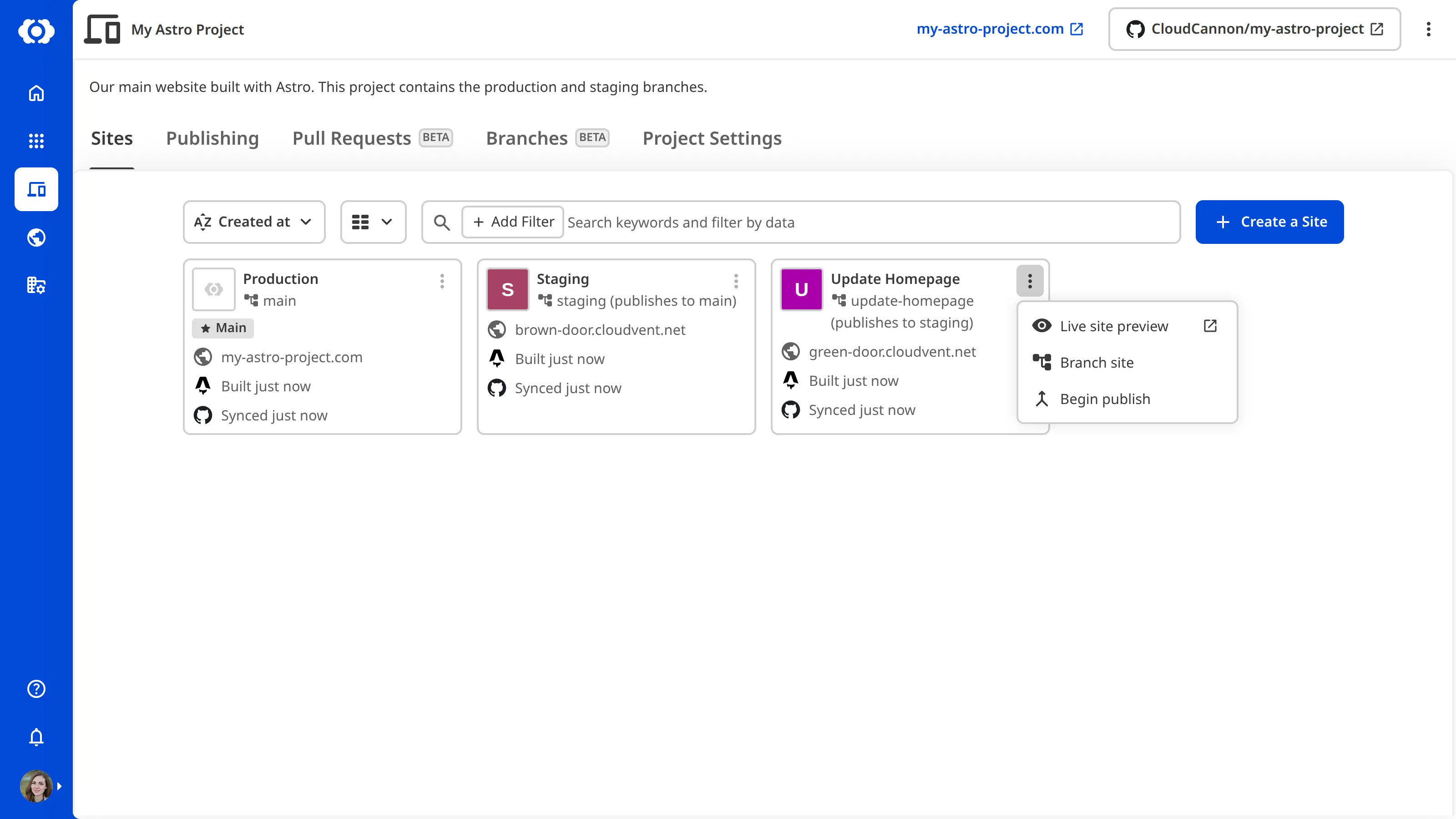The image size is (1456, 819).
Task: Open Domains globe icon in sidebar
Action: coord(36,238)
